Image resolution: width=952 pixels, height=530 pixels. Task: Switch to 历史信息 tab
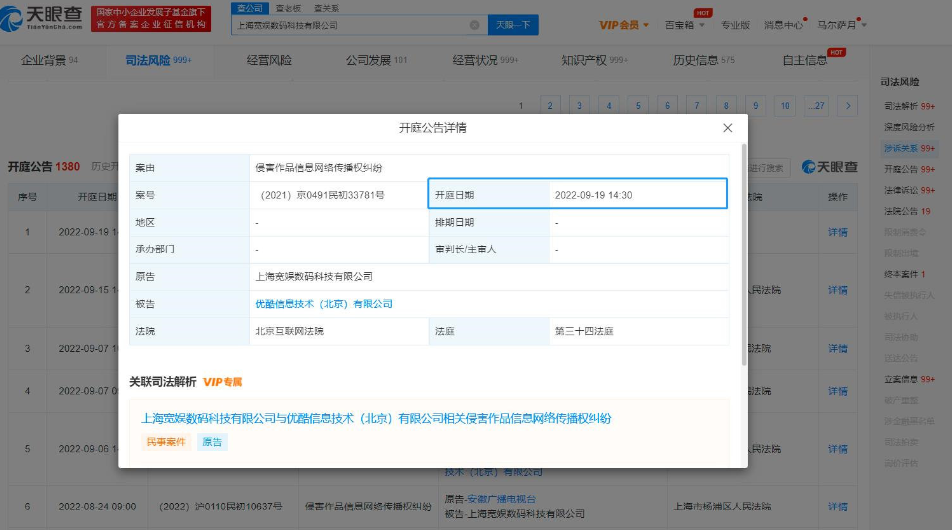(x=704, y=60)
